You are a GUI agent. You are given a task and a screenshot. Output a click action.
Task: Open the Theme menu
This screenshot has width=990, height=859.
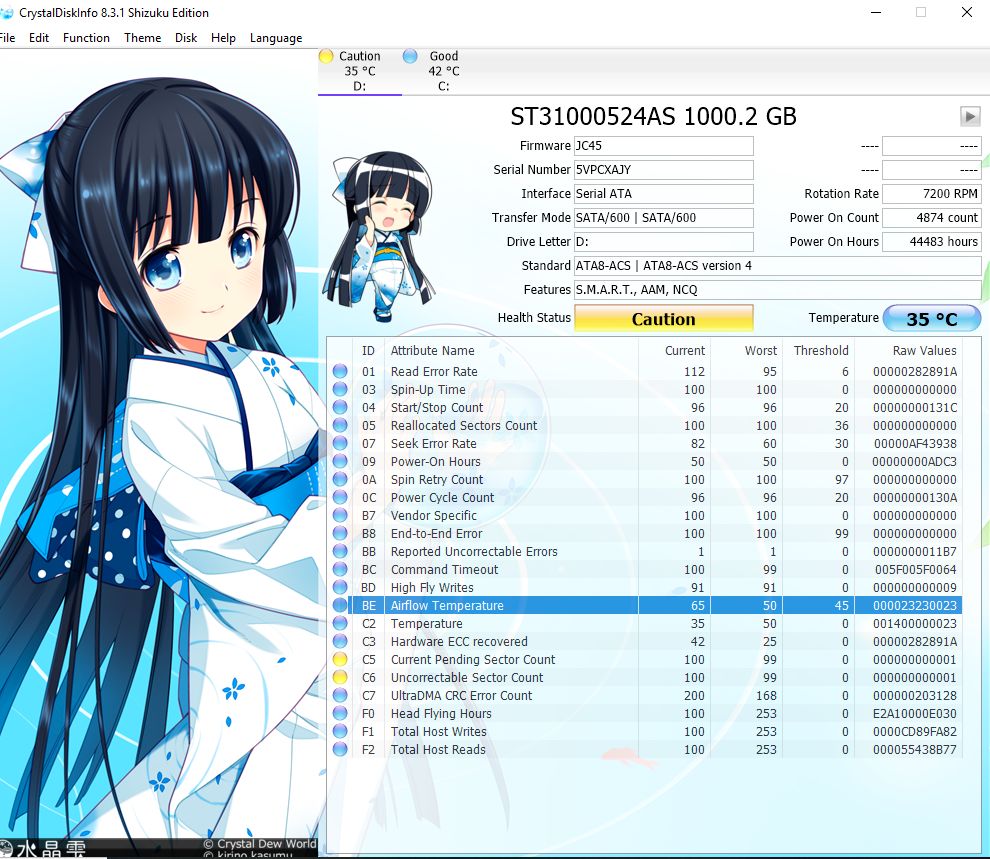[142, 38]
